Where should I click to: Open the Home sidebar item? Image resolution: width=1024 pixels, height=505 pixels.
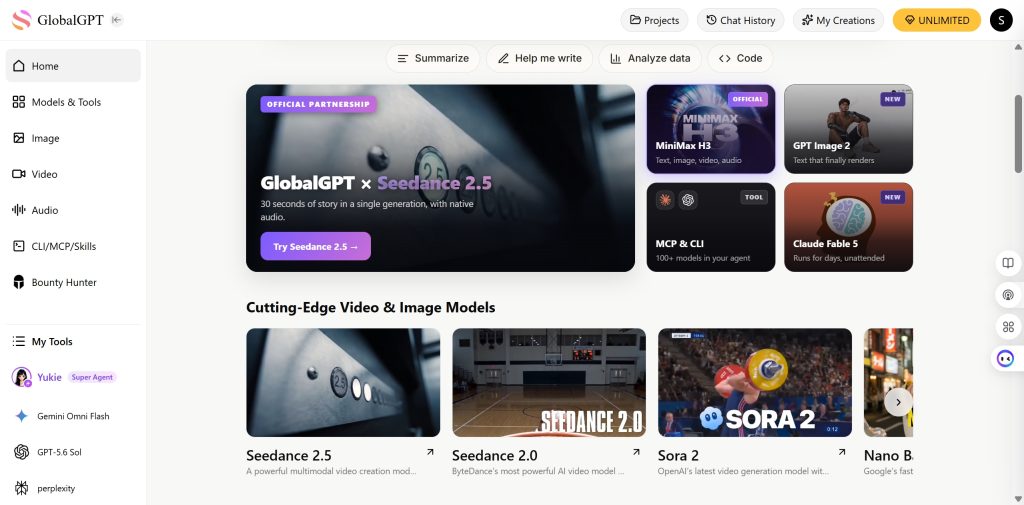click(x=73, y=66)
